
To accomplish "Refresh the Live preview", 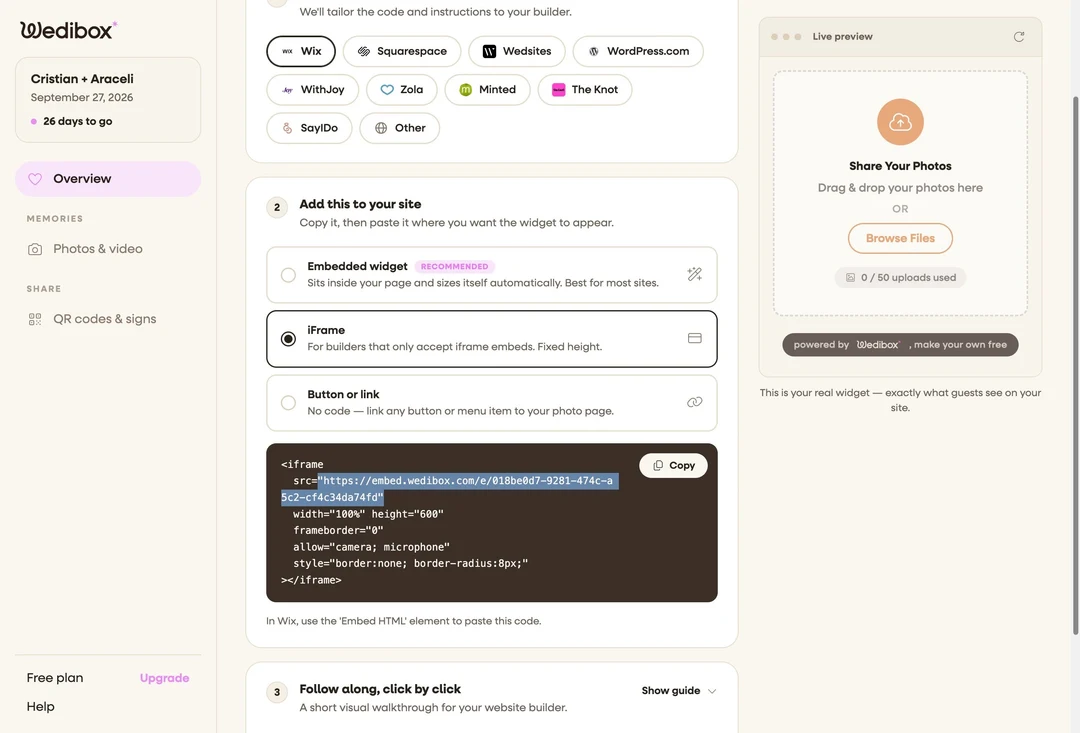I will click(1019, 37).
